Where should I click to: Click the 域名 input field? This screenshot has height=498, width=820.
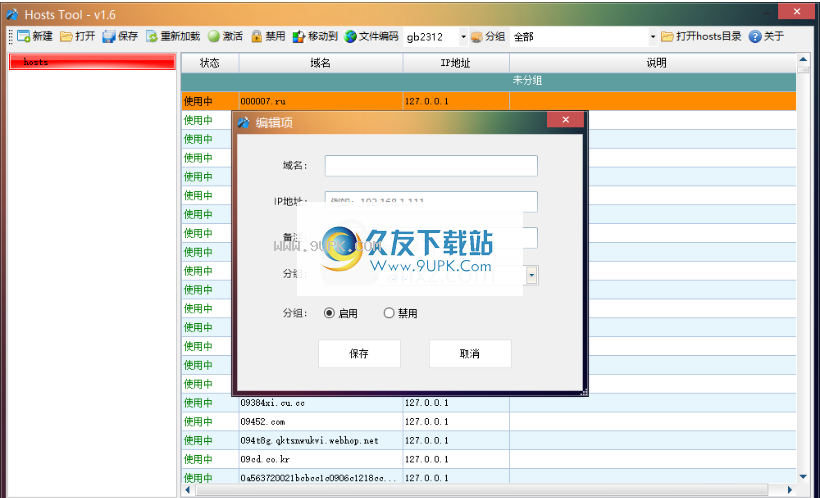(431, 165)
